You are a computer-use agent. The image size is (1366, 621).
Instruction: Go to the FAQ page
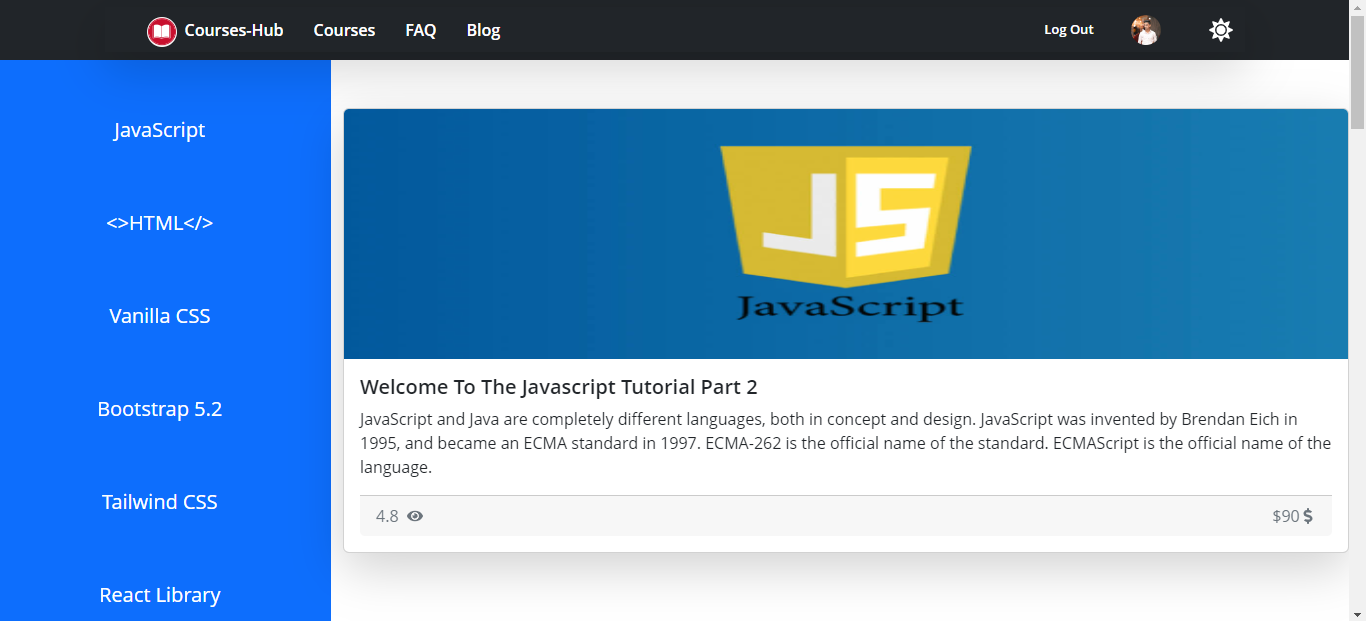421,30
